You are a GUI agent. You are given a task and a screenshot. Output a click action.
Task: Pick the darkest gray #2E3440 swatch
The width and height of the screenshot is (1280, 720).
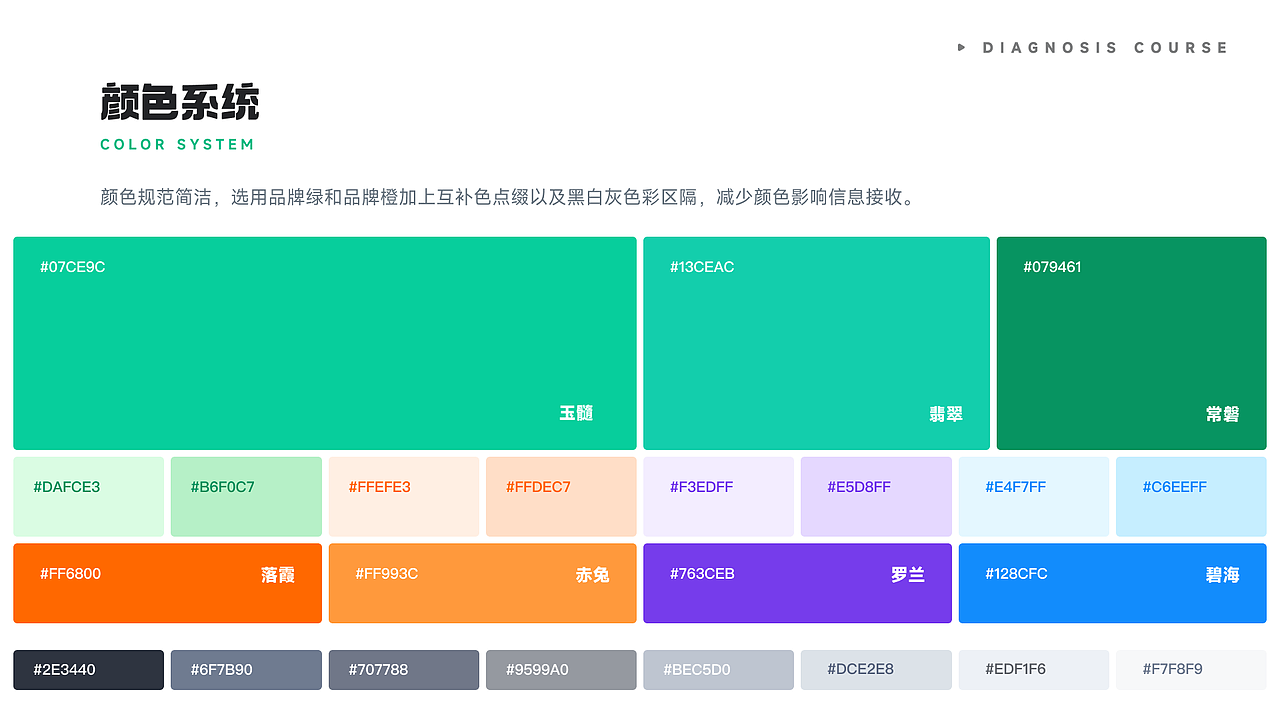(x=89, y=670)
